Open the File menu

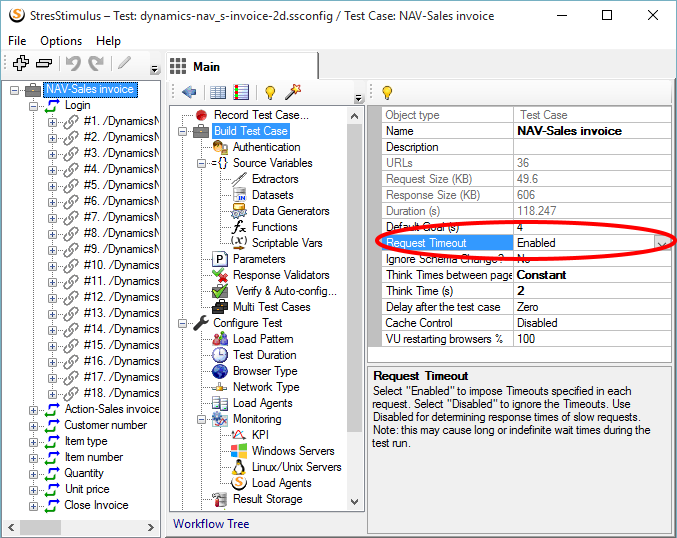[x=17, y=41]
